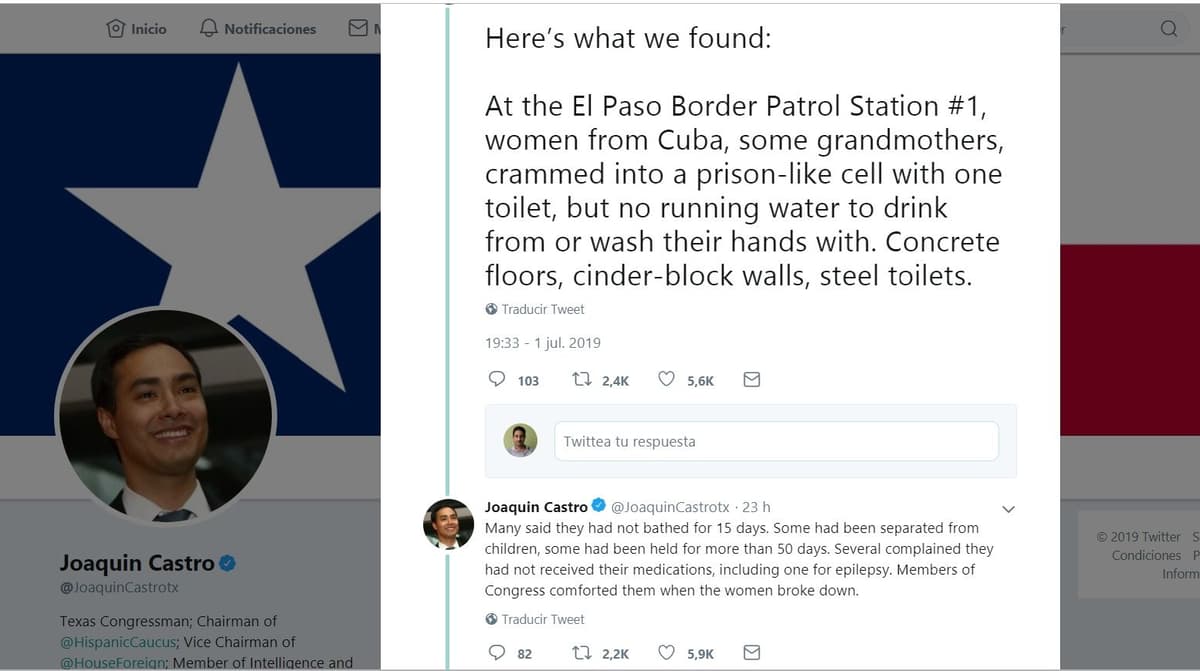
Task: Retweet the reply with 2,2K retweets
Action: tap(582, 653)
